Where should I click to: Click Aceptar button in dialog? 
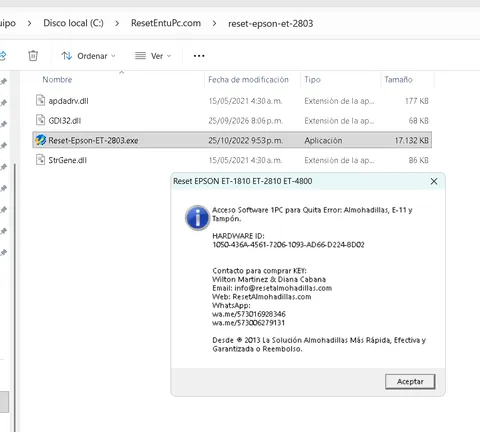pos(410,381)
